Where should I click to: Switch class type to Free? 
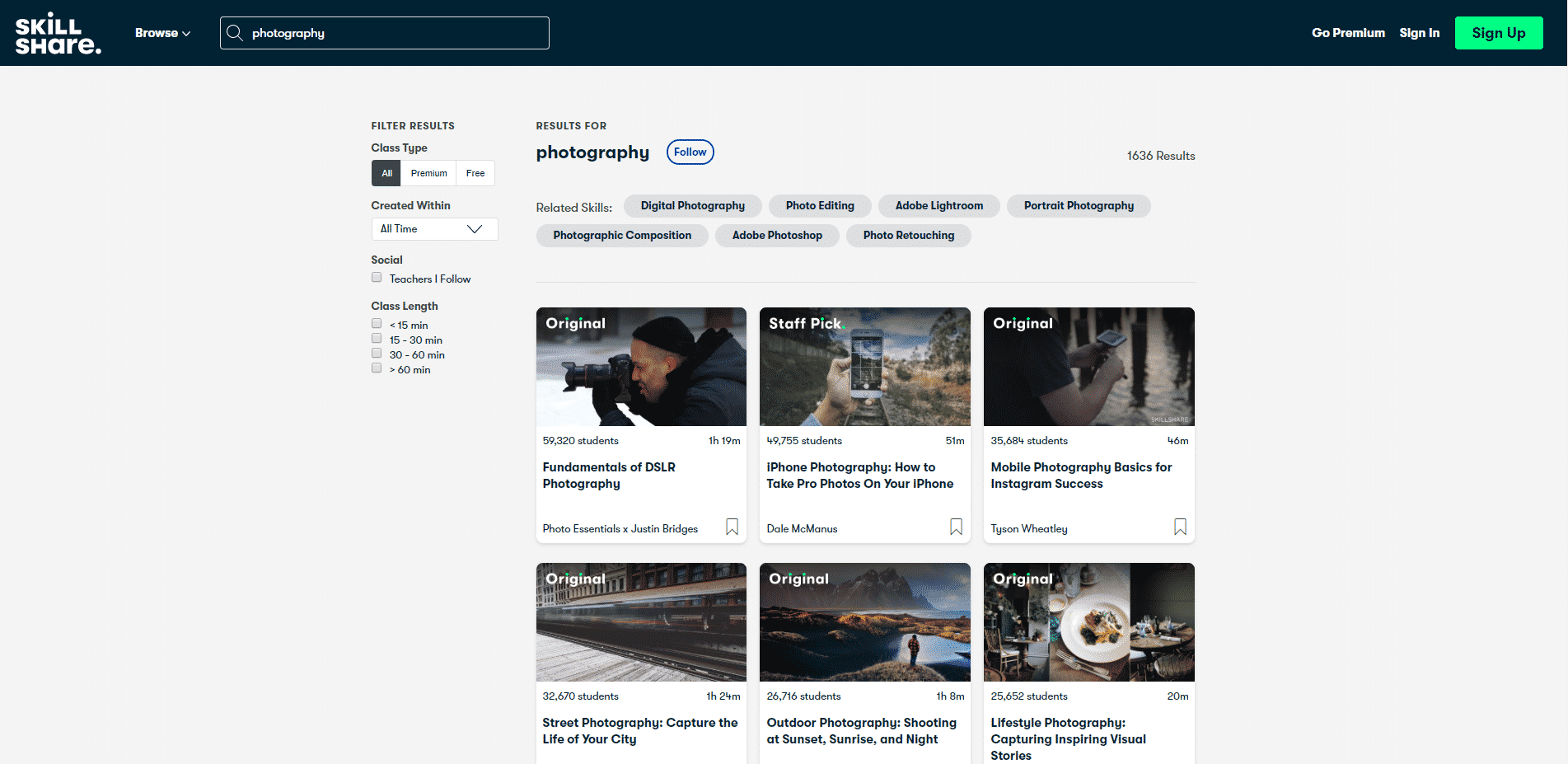[475, 173]
